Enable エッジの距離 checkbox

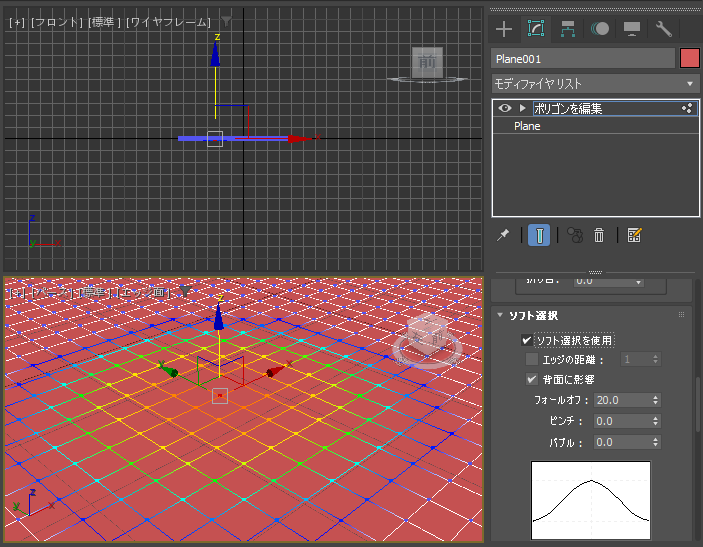pos(532,359)
